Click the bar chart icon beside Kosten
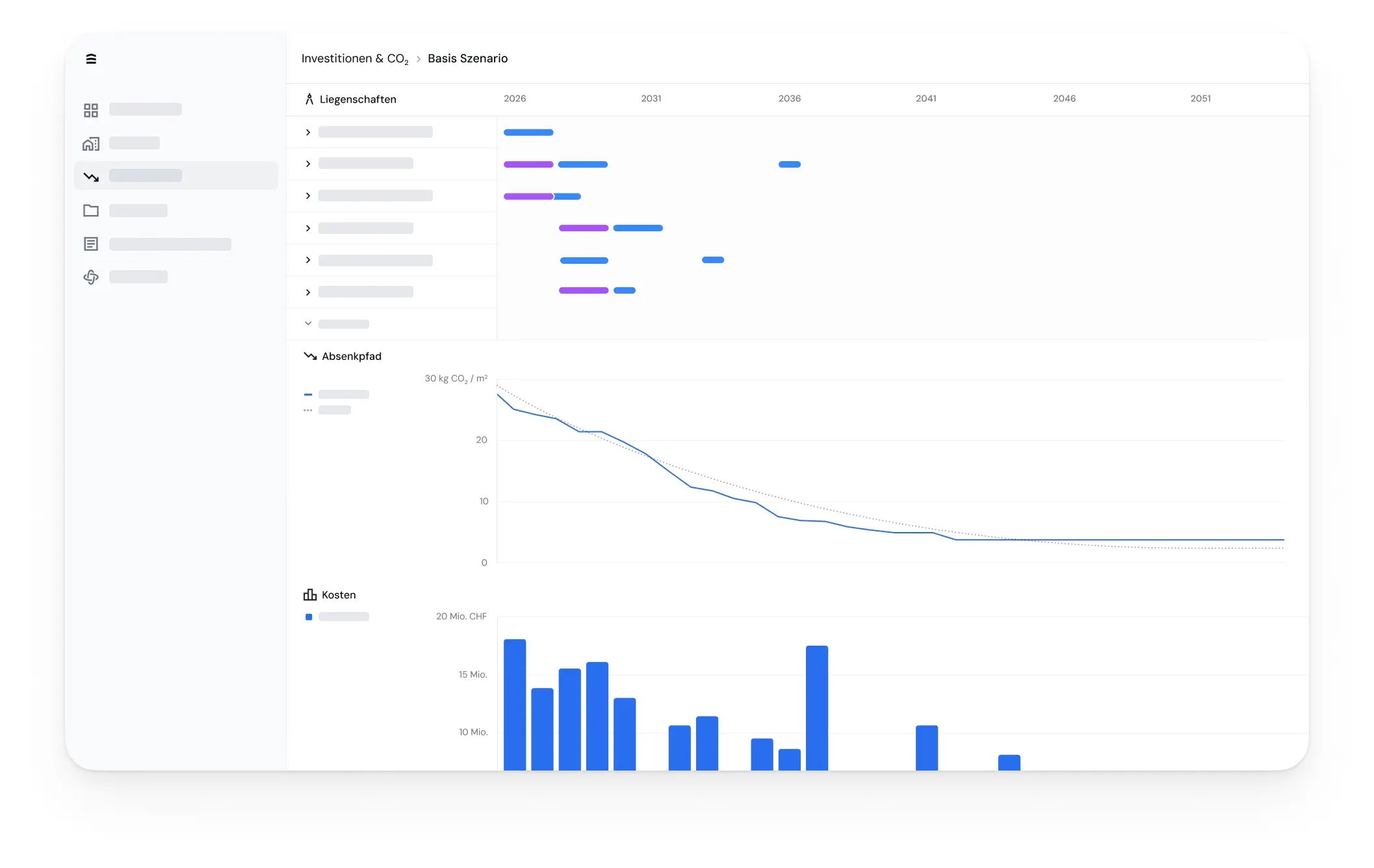 click(x=310, y=595)
